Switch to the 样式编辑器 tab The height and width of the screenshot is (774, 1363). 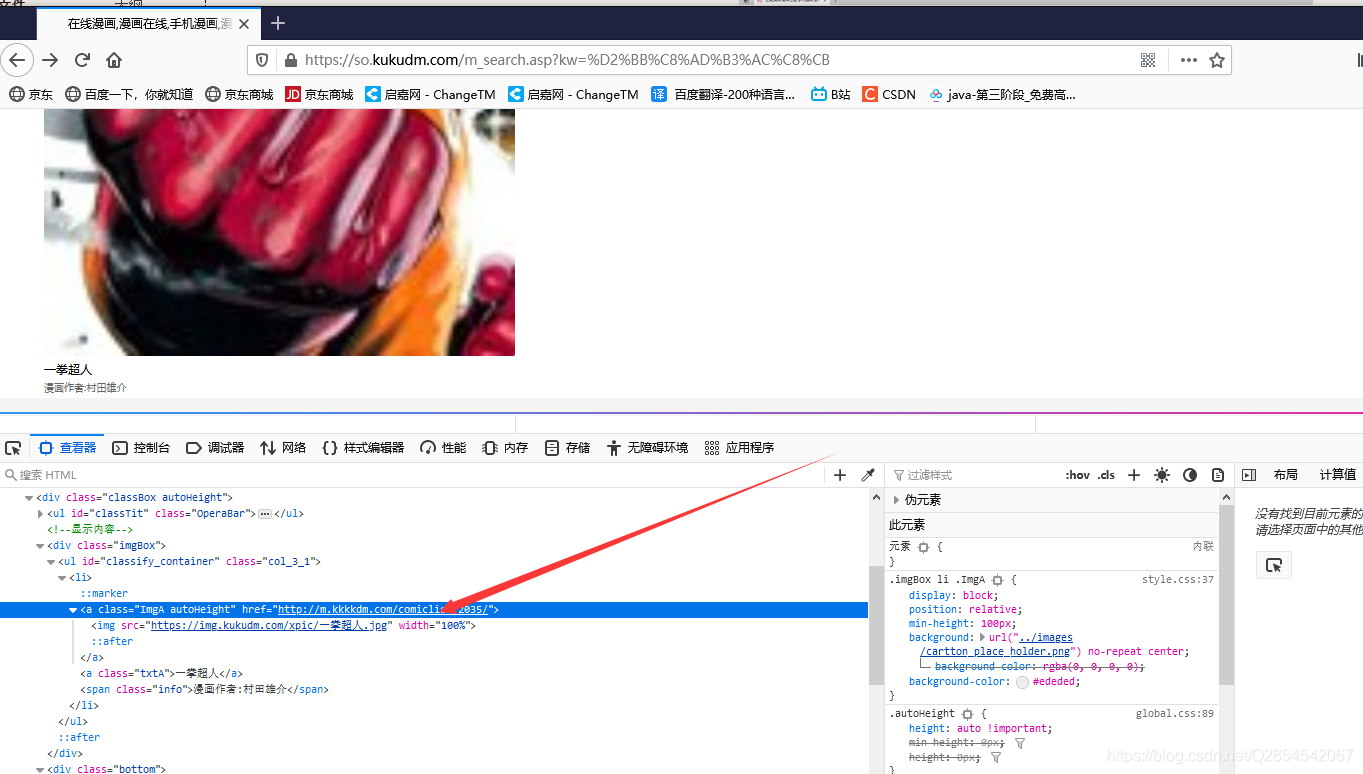pyautogui.click(x=363, y=448)
